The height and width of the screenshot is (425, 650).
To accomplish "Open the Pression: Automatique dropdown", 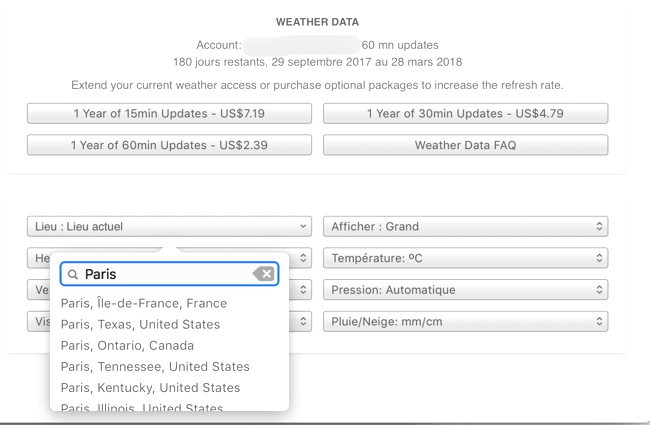I will [465, 290].
